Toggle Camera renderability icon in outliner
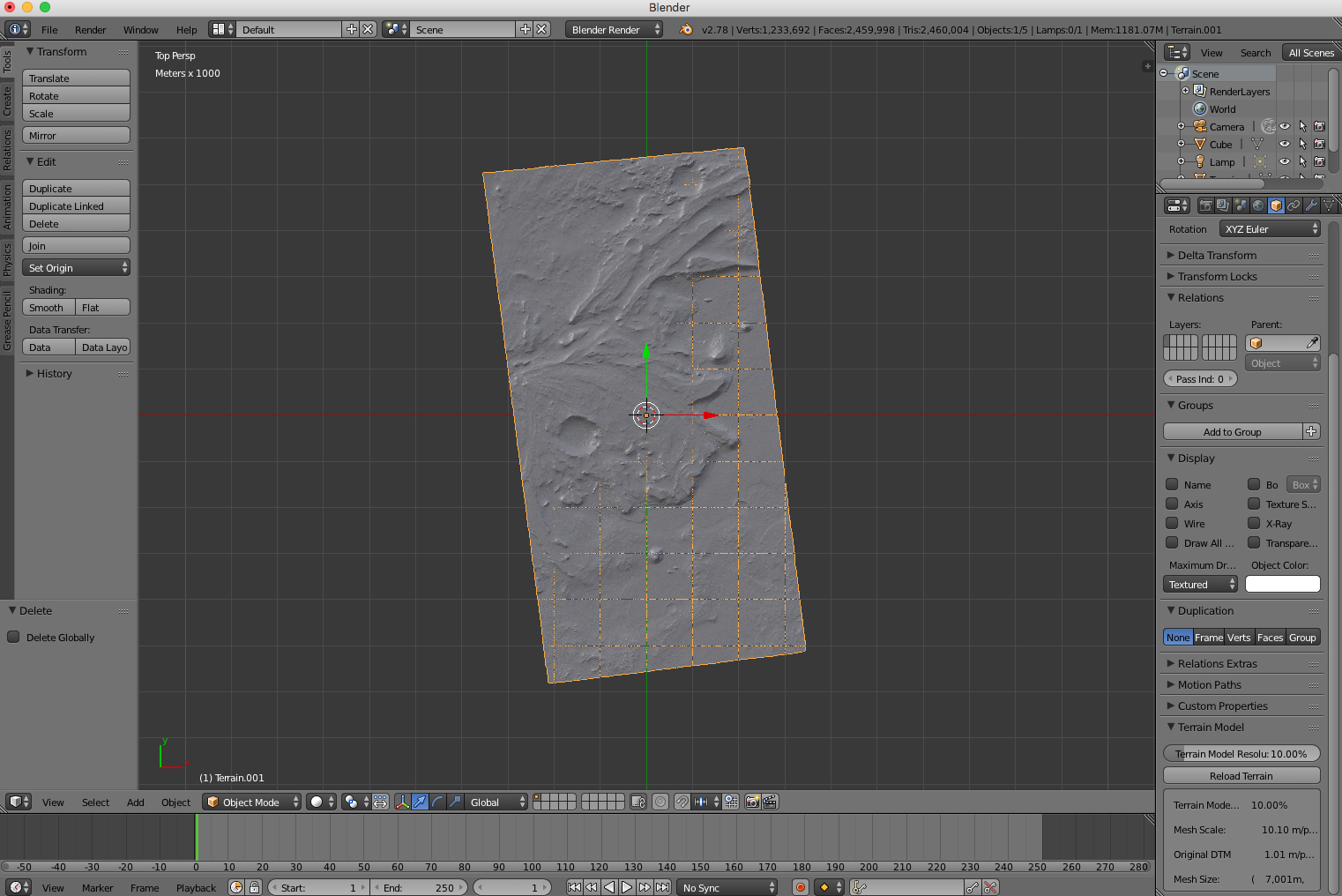The height and width of the screenshot is (896, 1342). pos(1320,126)
